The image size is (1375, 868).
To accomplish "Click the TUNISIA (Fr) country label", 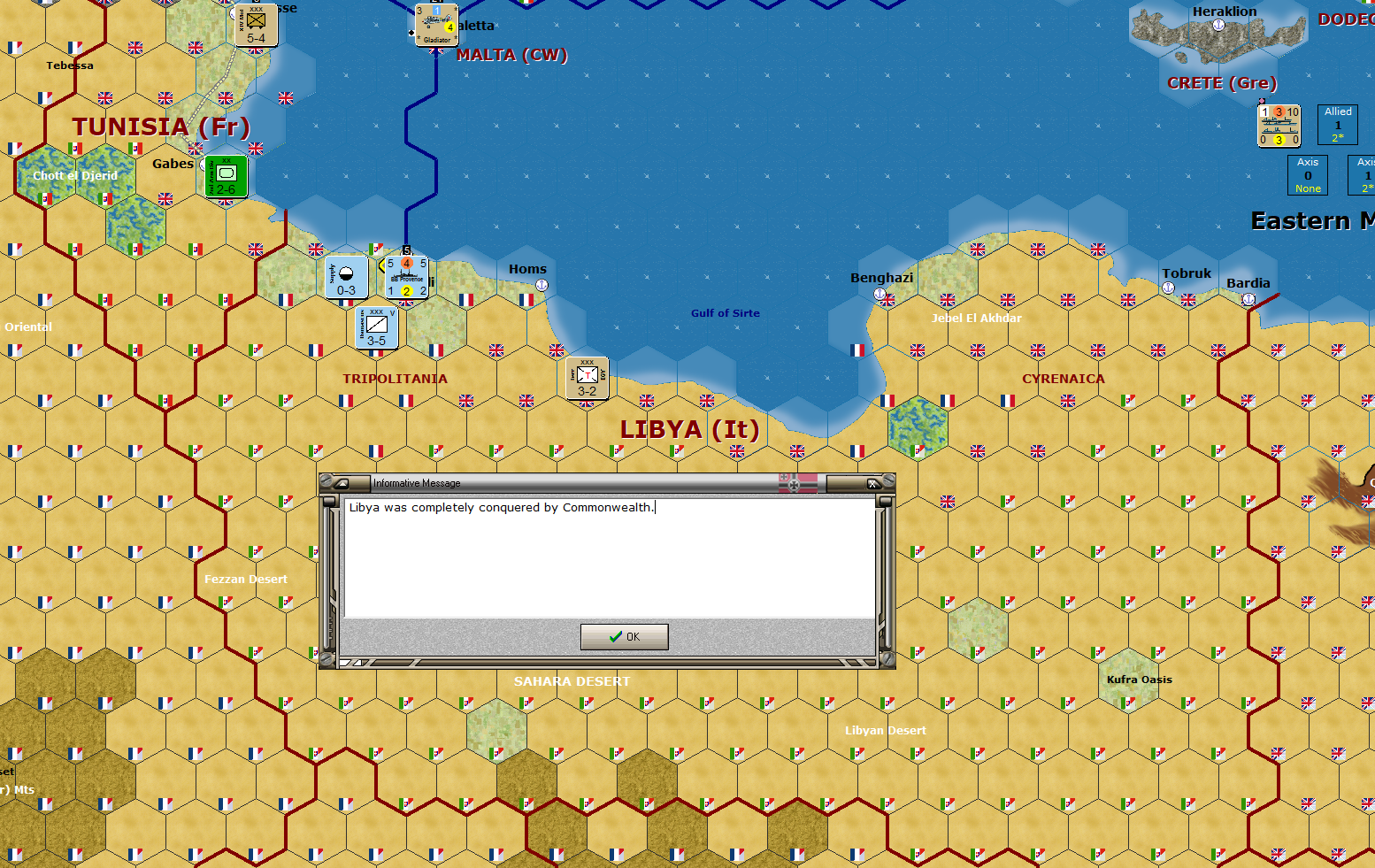I will pyautogui.click(x=161, y=127).
